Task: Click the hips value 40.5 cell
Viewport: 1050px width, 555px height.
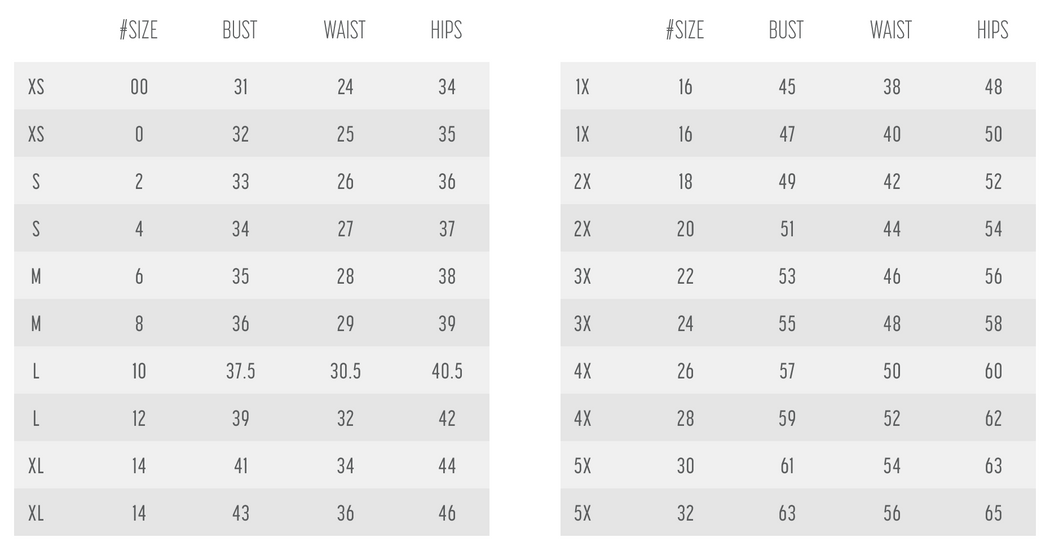Action: [x=446, y=371]
